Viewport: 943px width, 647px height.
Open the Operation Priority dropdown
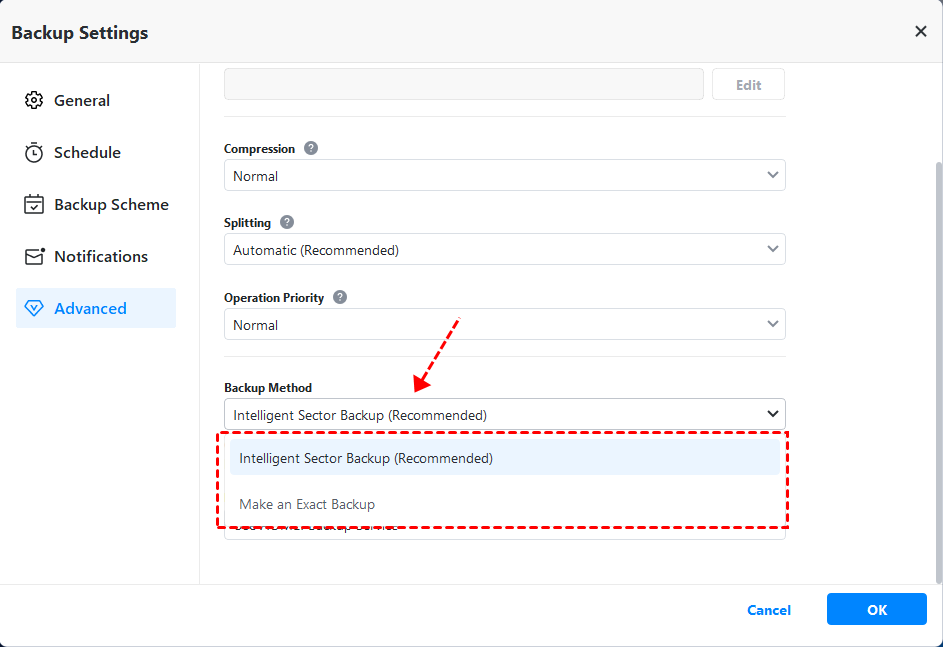(x=504, y=324)
